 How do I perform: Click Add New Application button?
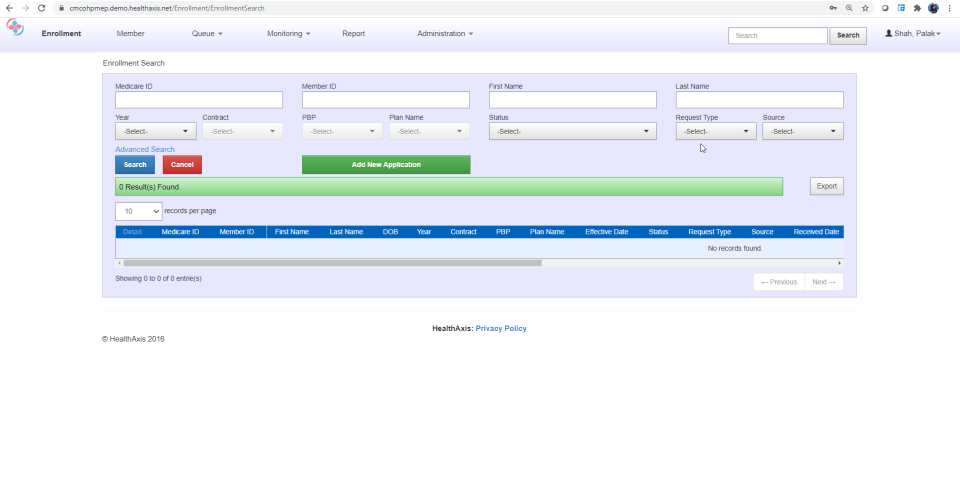point(386,165)
